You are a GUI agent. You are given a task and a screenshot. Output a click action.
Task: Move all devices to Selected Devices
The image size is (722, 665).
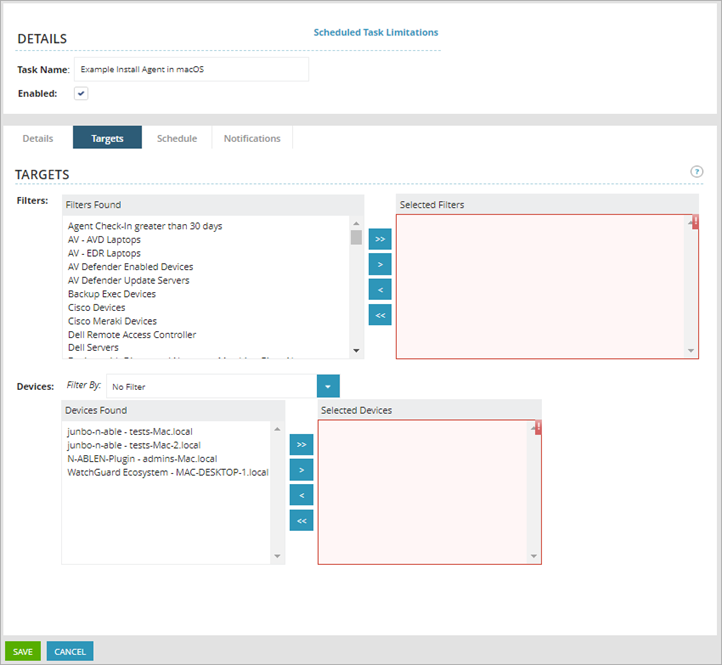301,444
